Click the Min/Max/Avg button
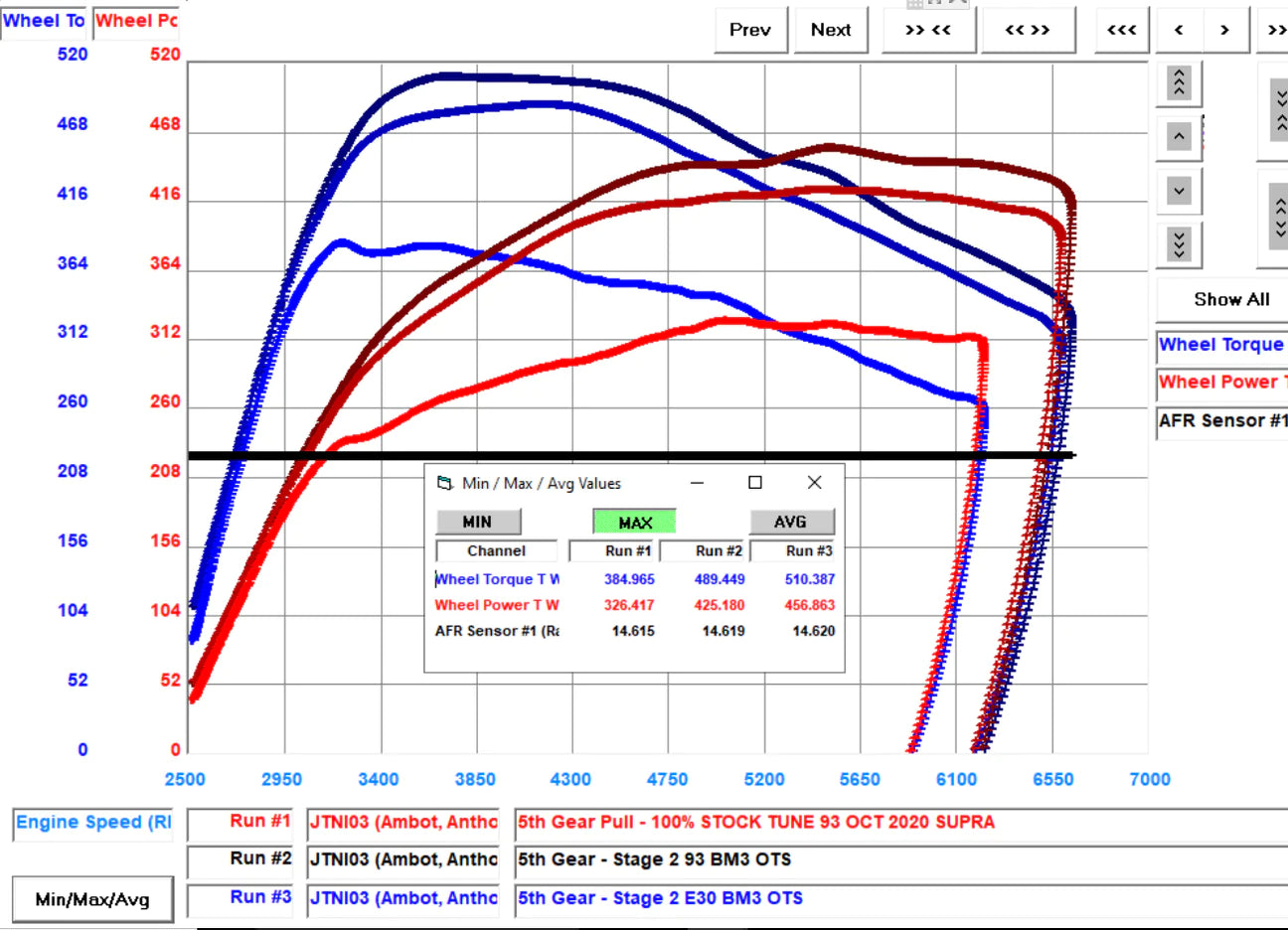Image resolution: width=1288 pixels, height=930 pixels. (x=92, y=898)
